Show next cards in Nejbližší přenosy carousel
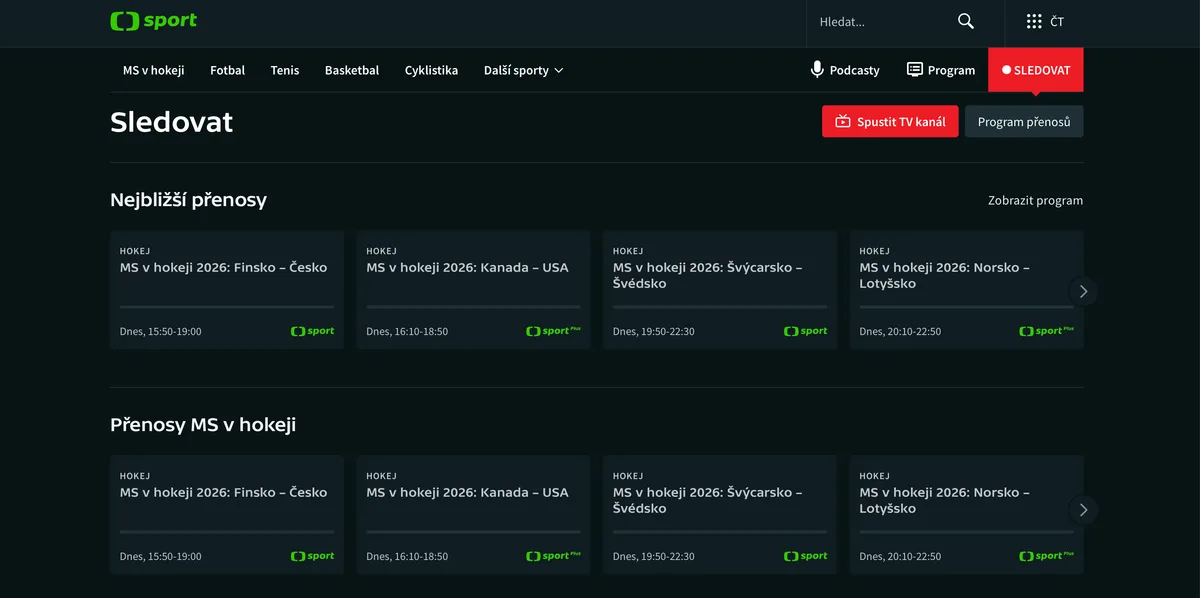This screenshot has width=1200, height=598. 1083,291
